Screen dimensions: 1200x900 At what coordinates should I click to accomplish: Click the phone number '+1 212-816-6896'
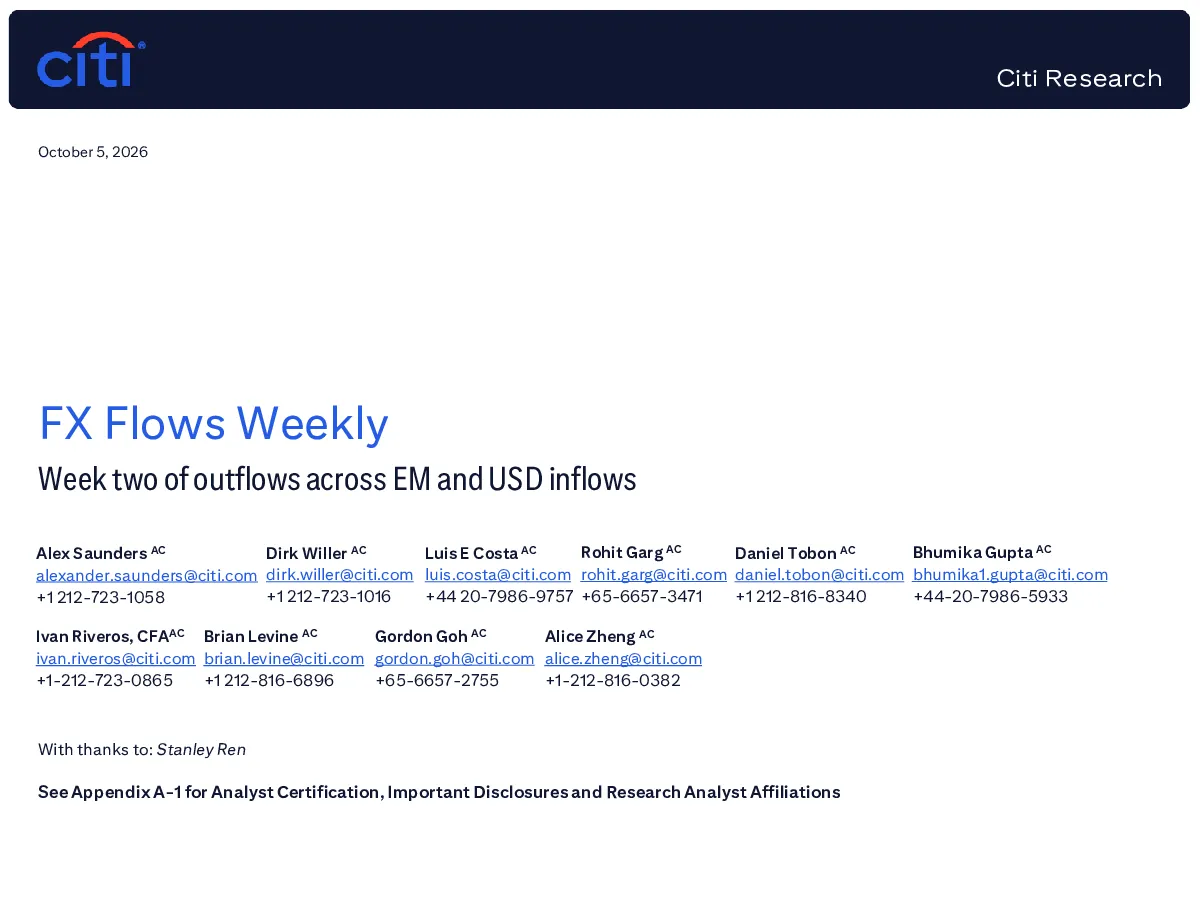click(x=269, y=680)
